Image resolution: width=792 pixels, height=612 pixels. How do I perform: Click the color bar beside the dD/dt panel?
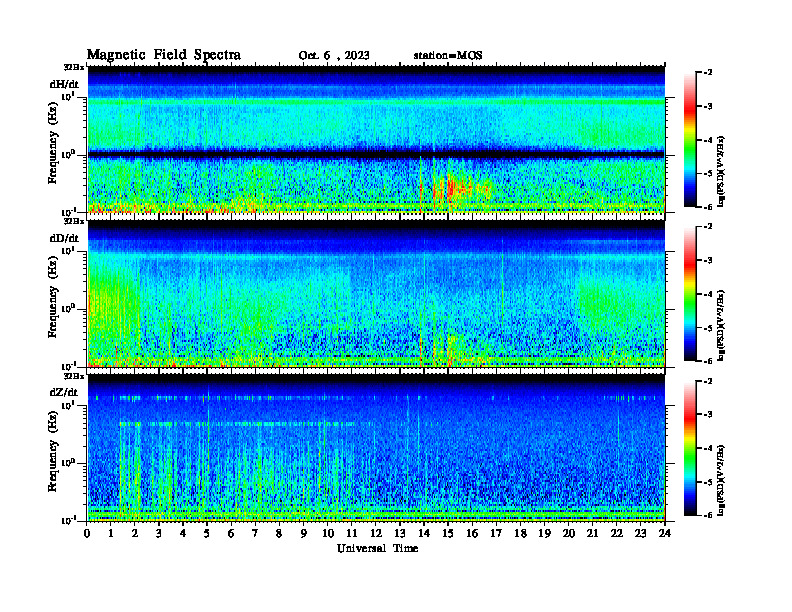pyautogui.click(x=689, y=294)
